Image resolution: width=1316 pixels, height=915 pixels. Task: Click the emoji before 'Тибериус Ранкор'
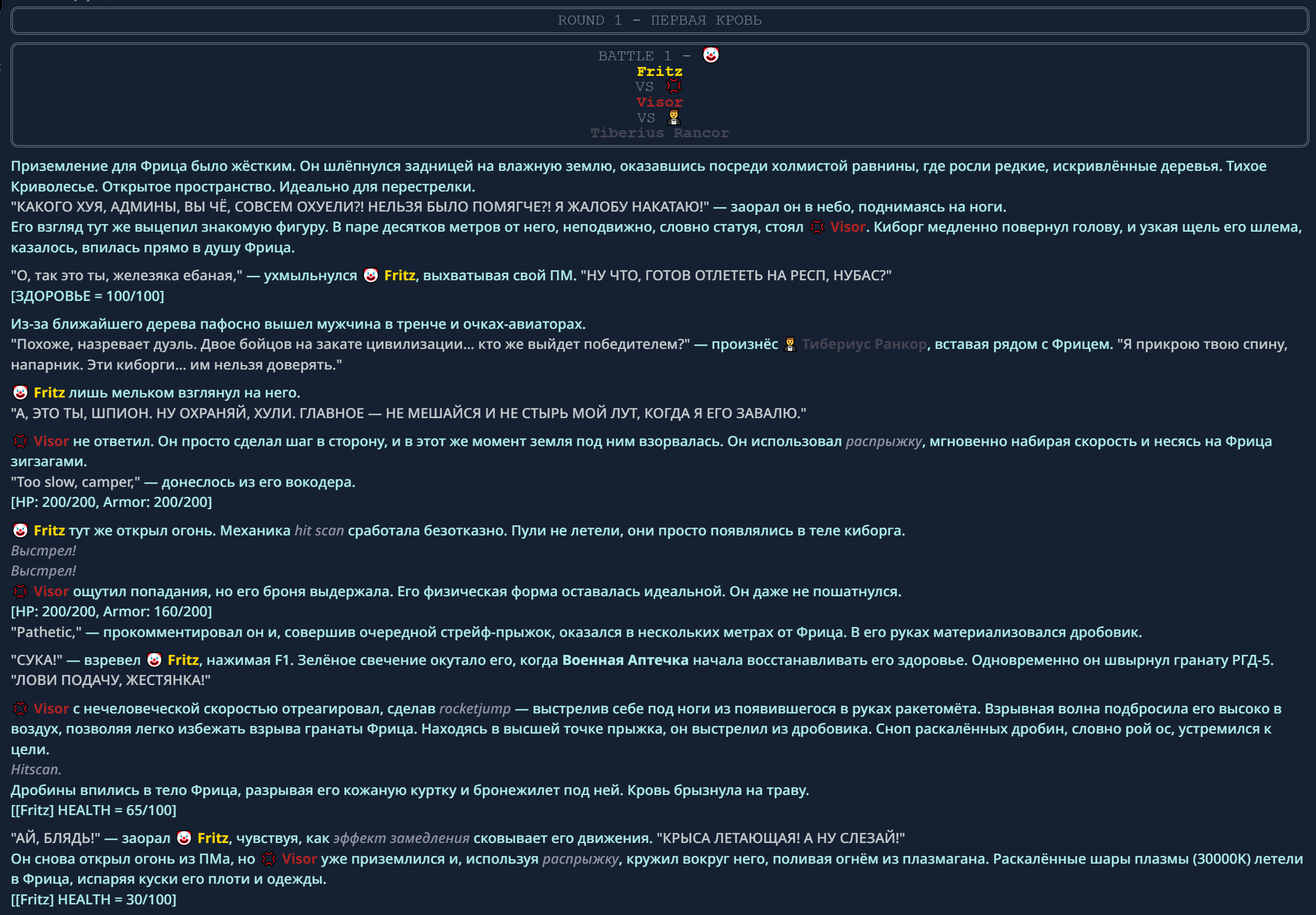[790, 344]
